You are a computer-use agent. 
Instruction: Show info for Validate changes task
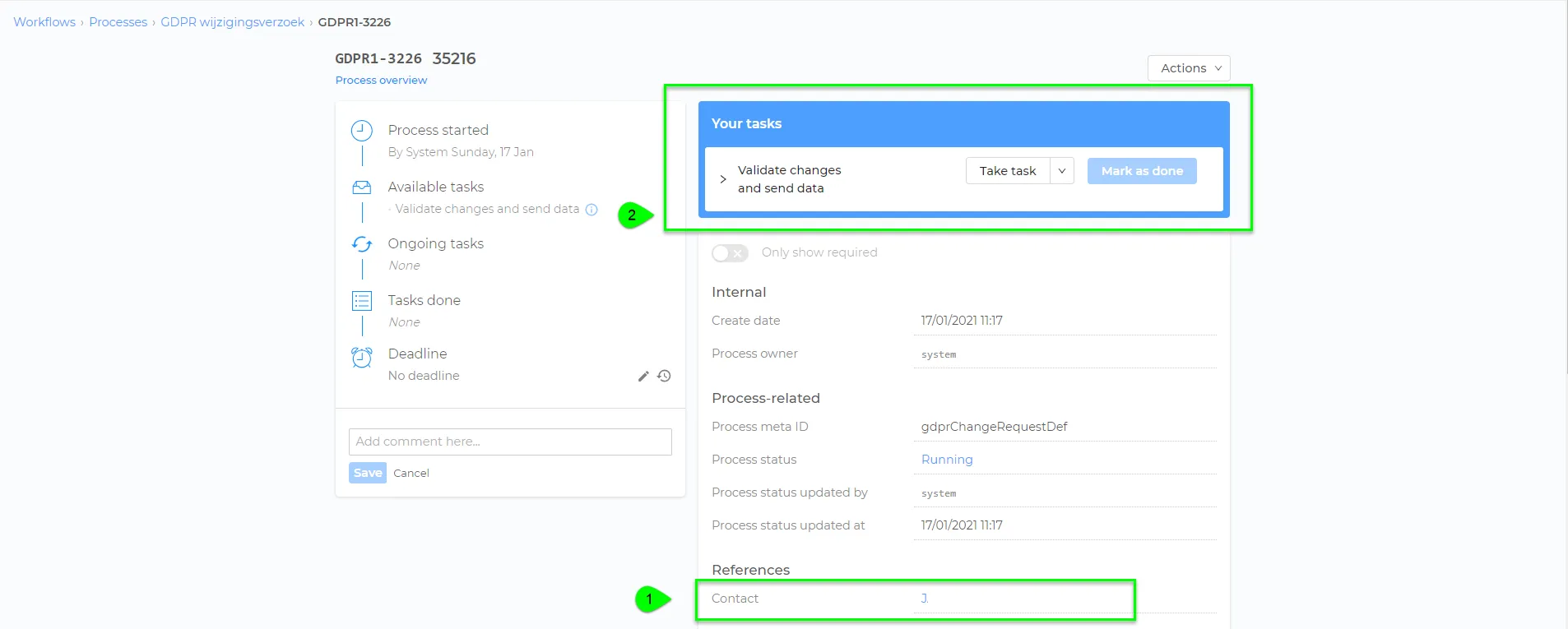(x=591, y=210)
